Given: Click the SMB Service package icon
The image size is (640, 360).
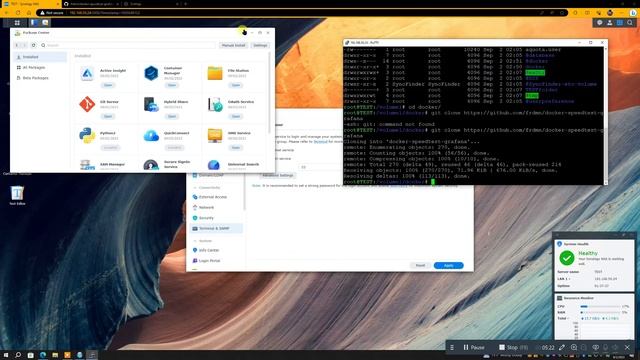Looking at the screenshot, I should pos(215,136).
